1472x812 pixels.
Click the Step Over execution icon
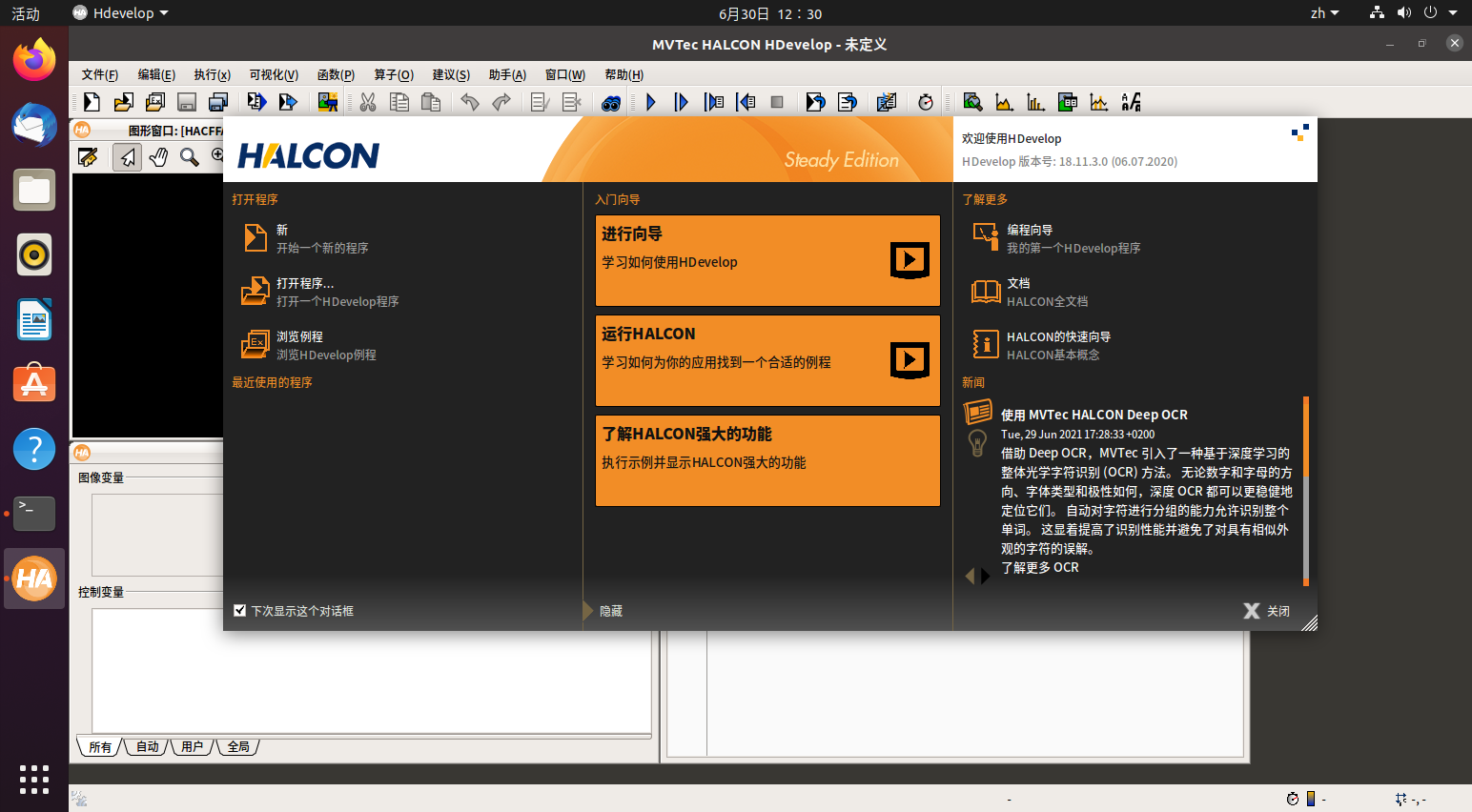point(682,102)
